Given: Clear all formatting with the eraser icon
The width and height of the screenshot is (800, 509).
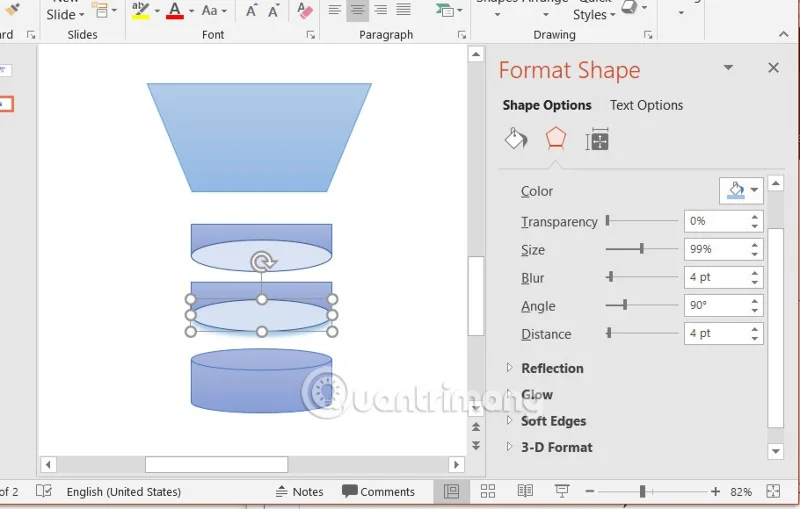Looking at the screenshot, I should coord(305,11).
